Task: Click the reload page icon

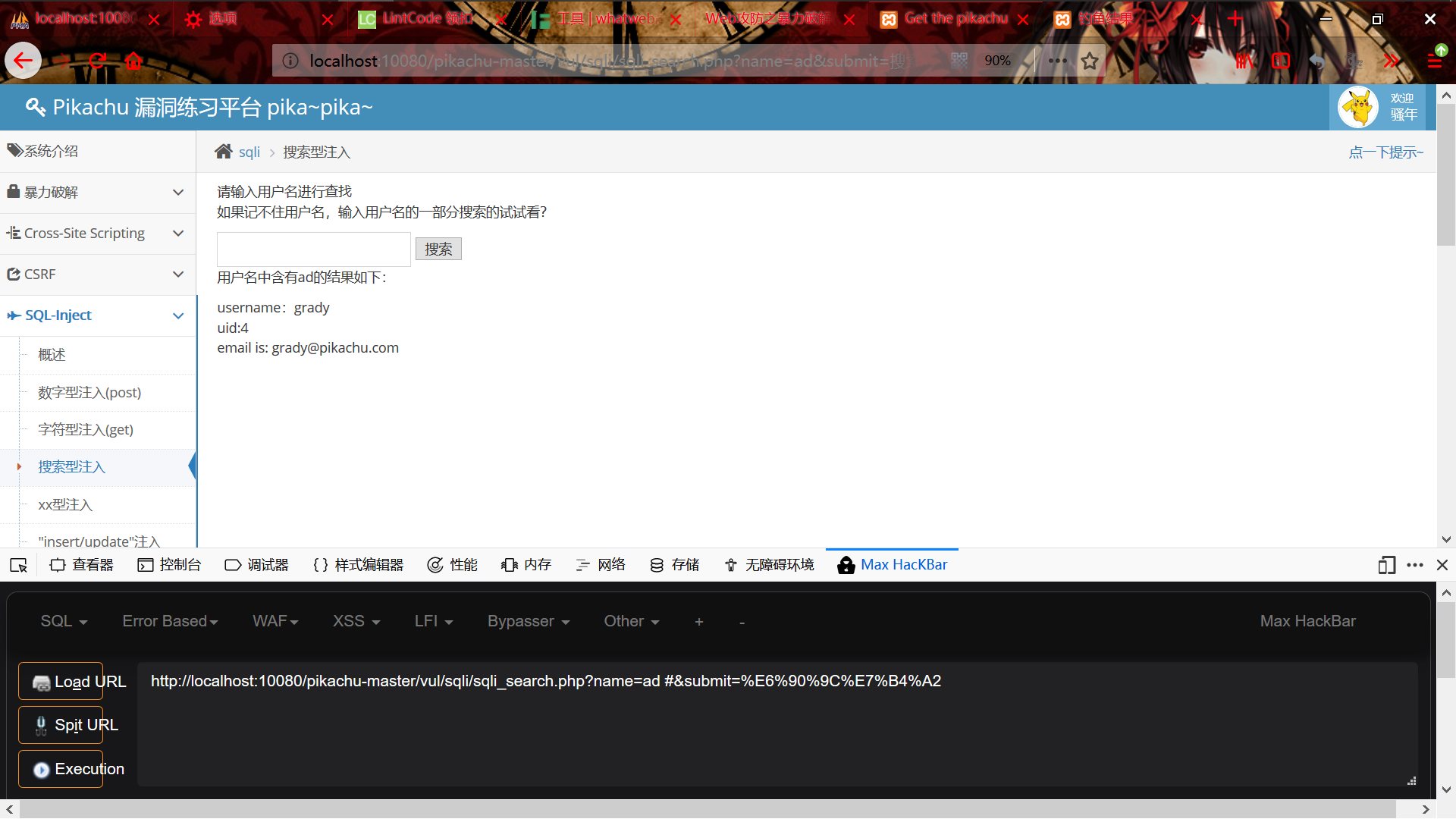Action: (97, 61)
